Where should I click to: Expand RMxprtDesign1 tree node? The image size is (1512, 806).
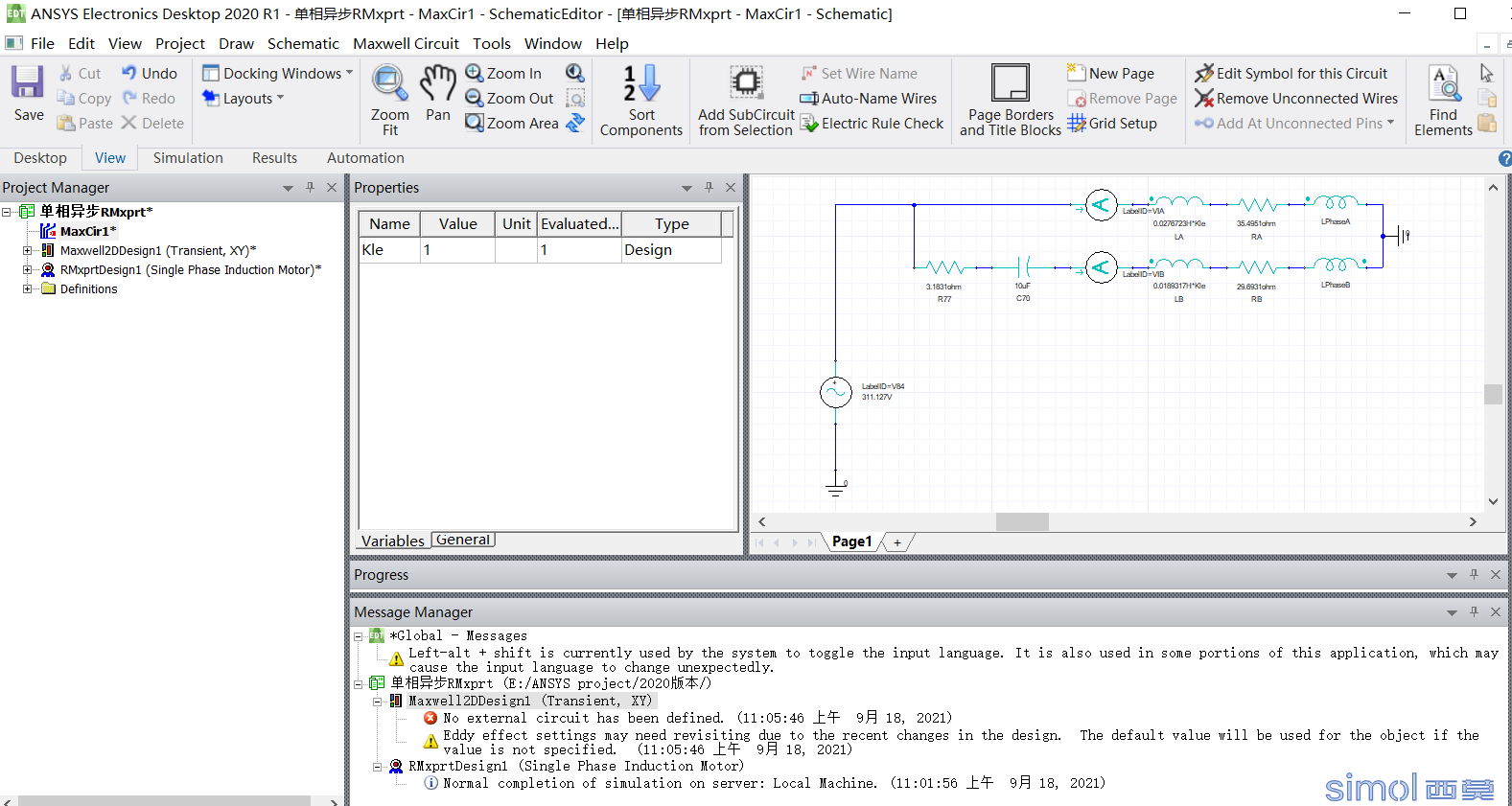click(28, 269)
